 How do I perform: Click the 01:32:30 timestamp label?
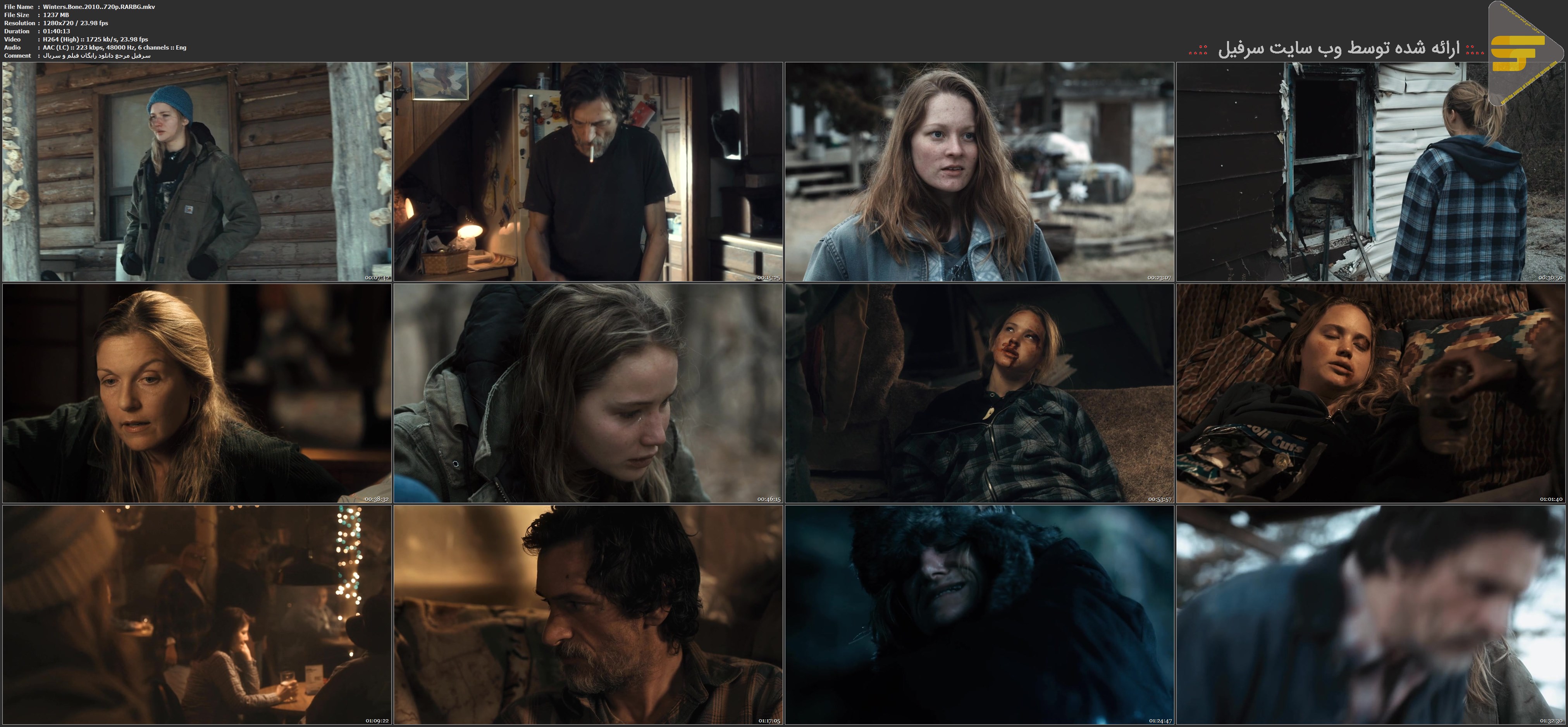(1551, 720)
